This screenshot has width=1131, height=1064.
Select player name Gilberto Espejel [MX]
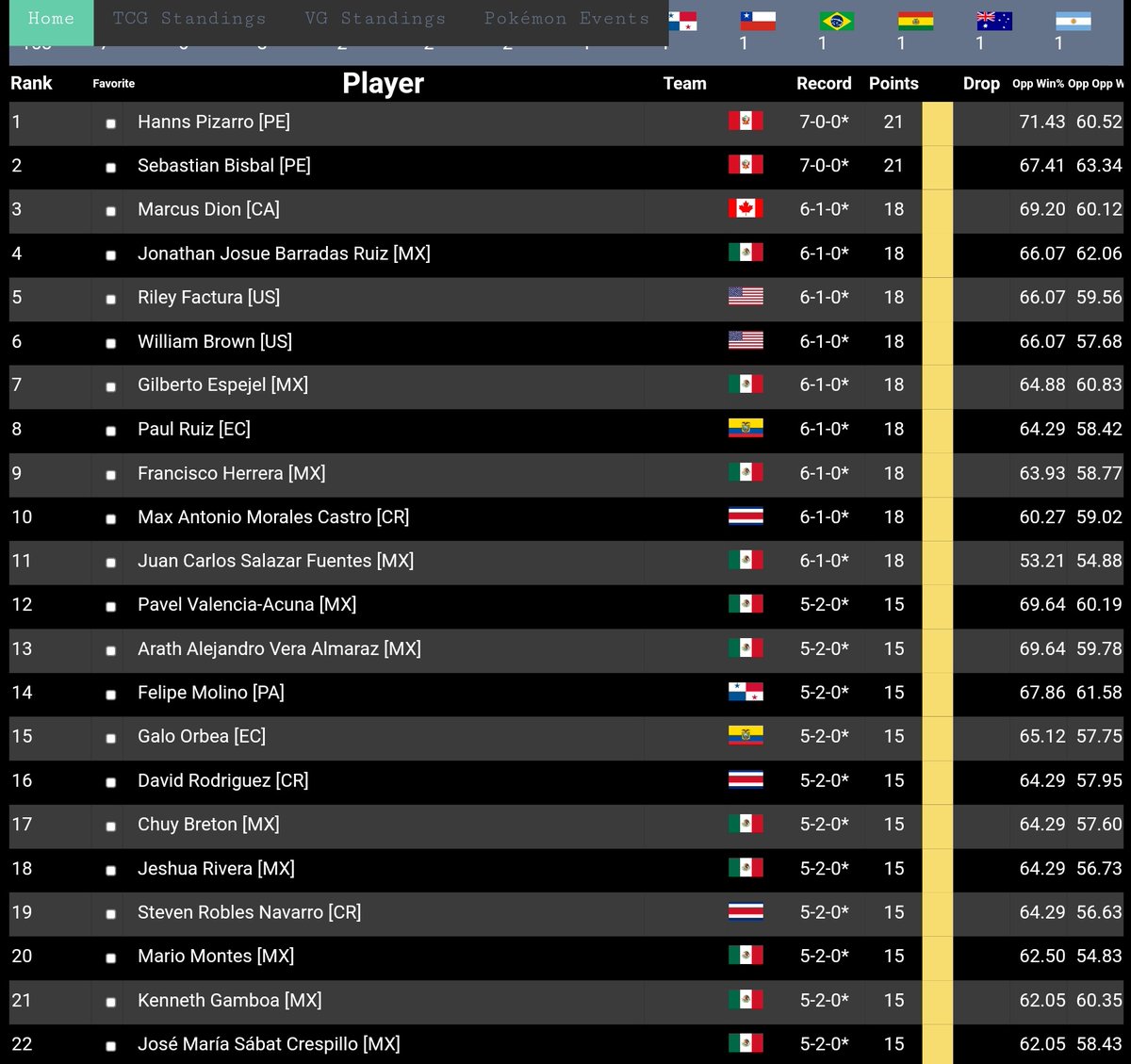point(222,385)
